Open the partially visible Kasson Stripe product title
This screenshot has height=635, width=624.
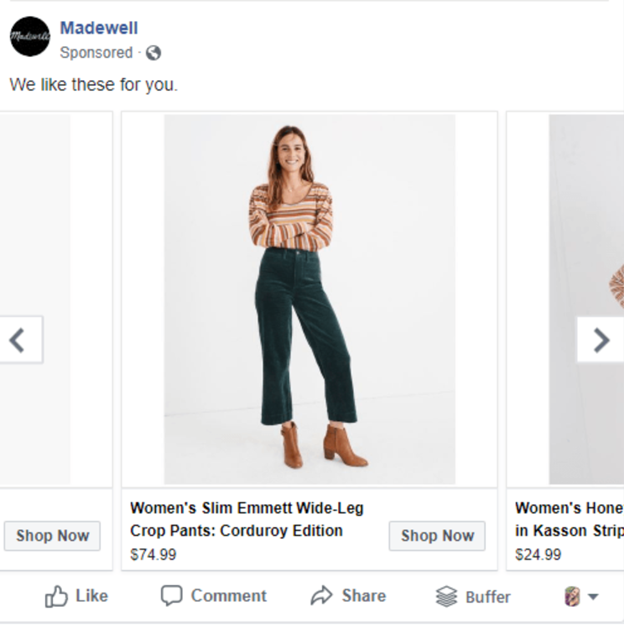[569, 520]
